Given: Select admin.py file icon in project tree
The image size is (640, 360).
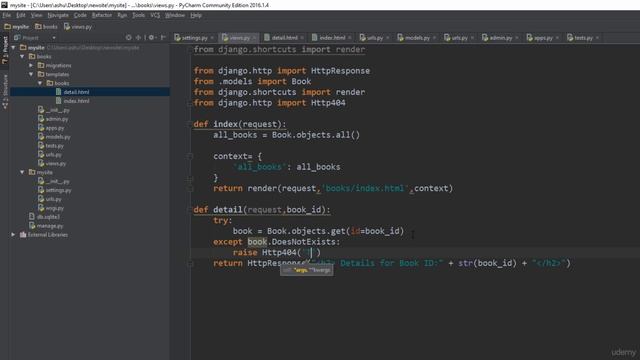Looking at the screenshot, I should point(41,119).
